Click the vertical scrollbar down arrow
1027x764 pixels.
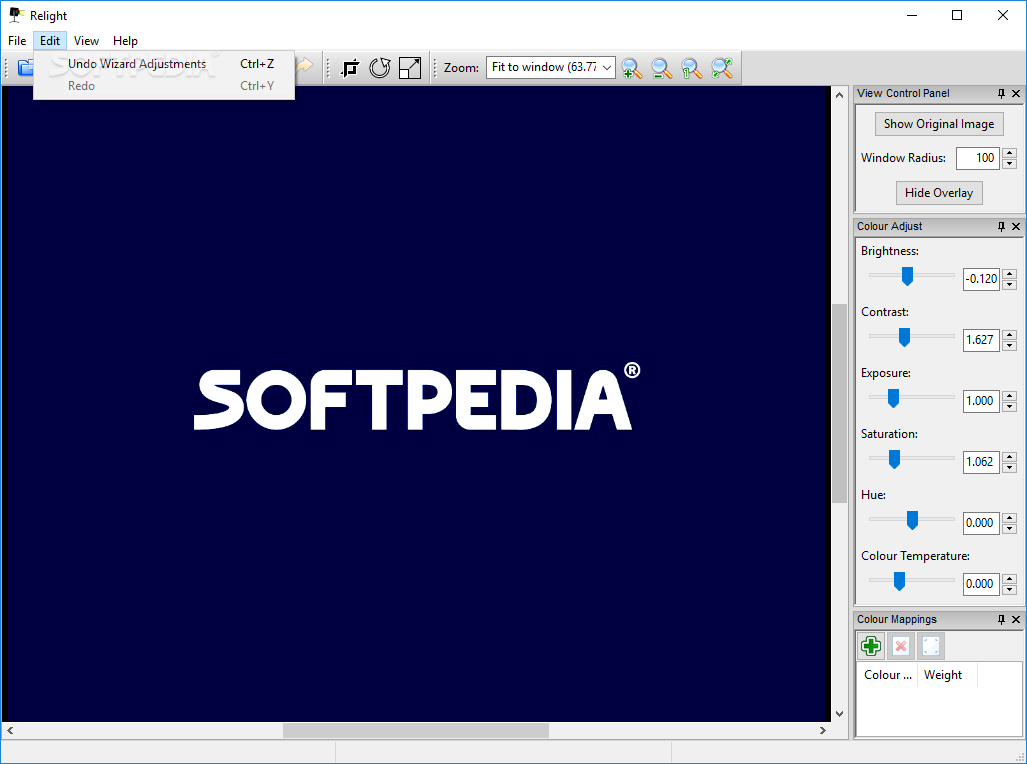(x=839, y=714)
